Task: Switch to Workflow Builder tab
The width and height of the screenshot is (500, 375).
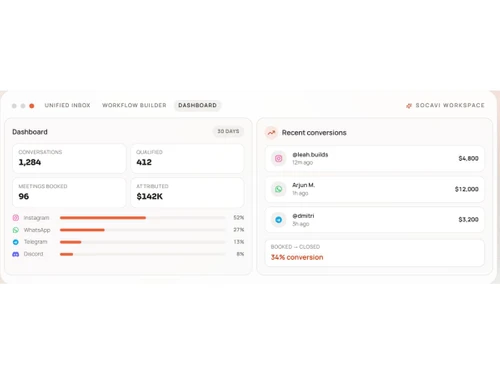Action: [x=134, y=105]
